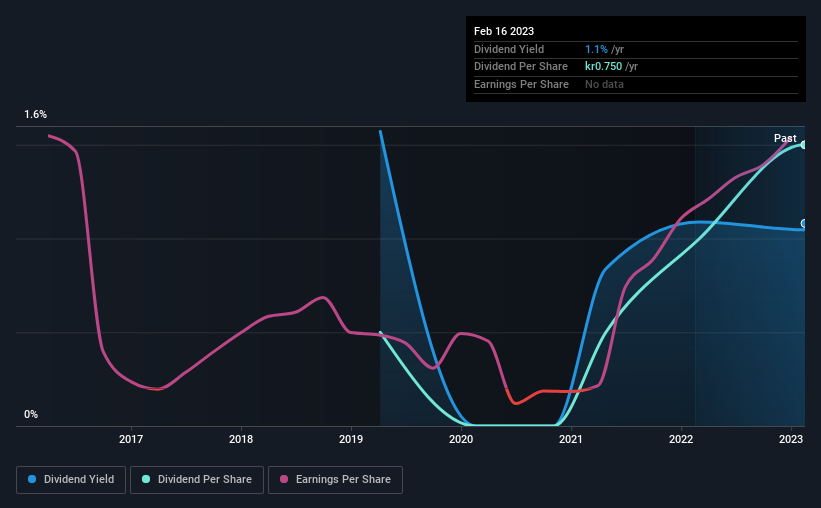The image size is (821, 508).
Task: Click the teal Dividend Per Share legend dot
Action: tap(146, 479)
